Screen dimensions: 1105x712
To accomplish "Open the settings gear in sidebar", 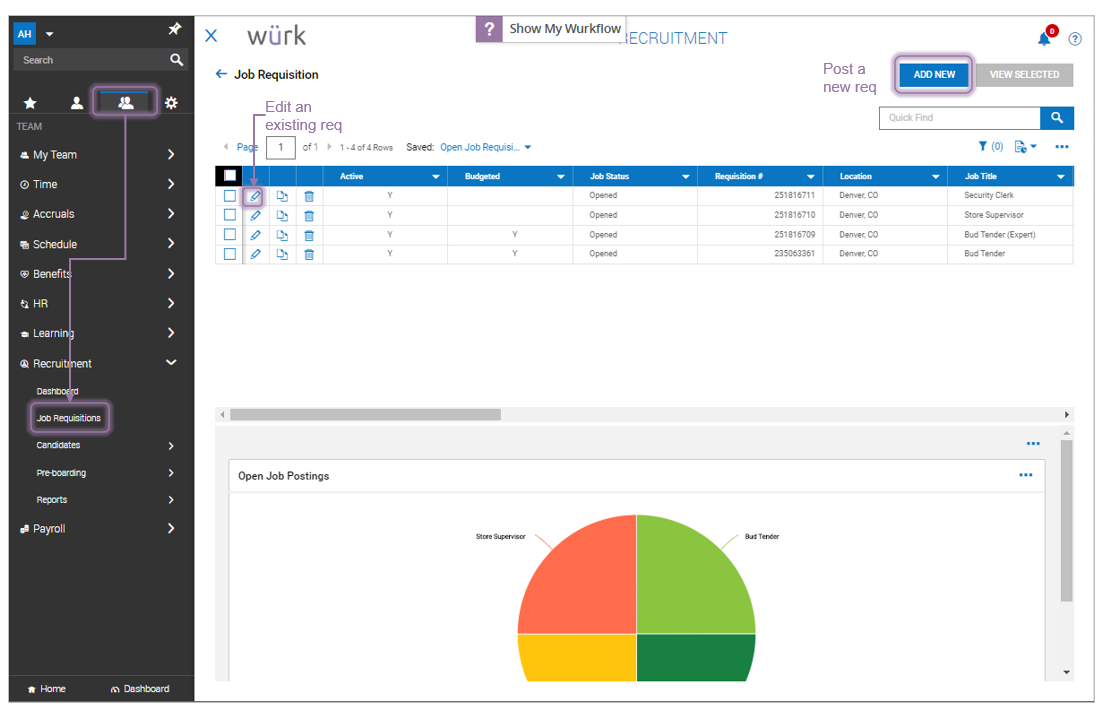I will pyautogui.click(x=171, y=103).
